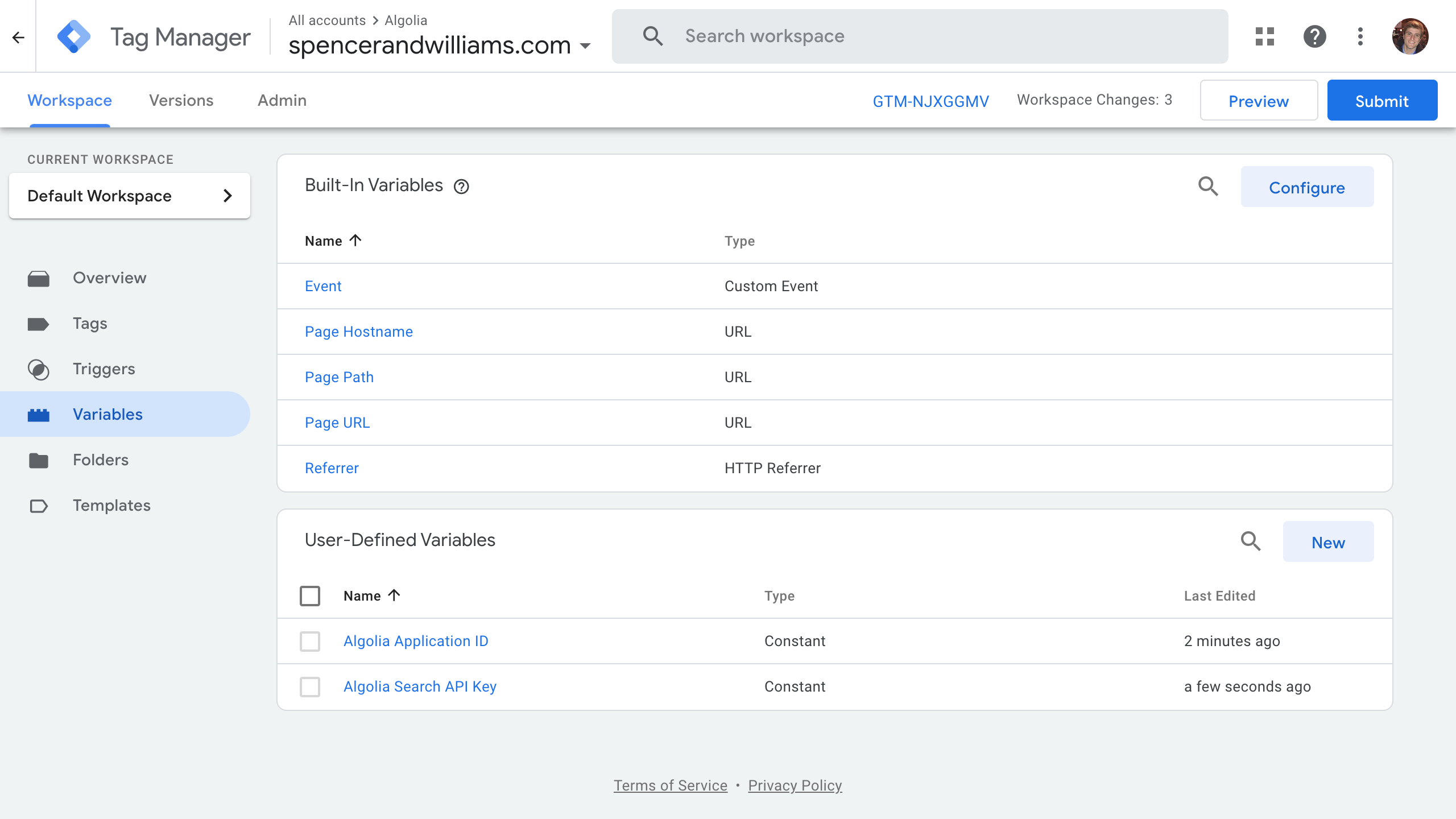Switch to the Versions tab

[x=181, y=99]
